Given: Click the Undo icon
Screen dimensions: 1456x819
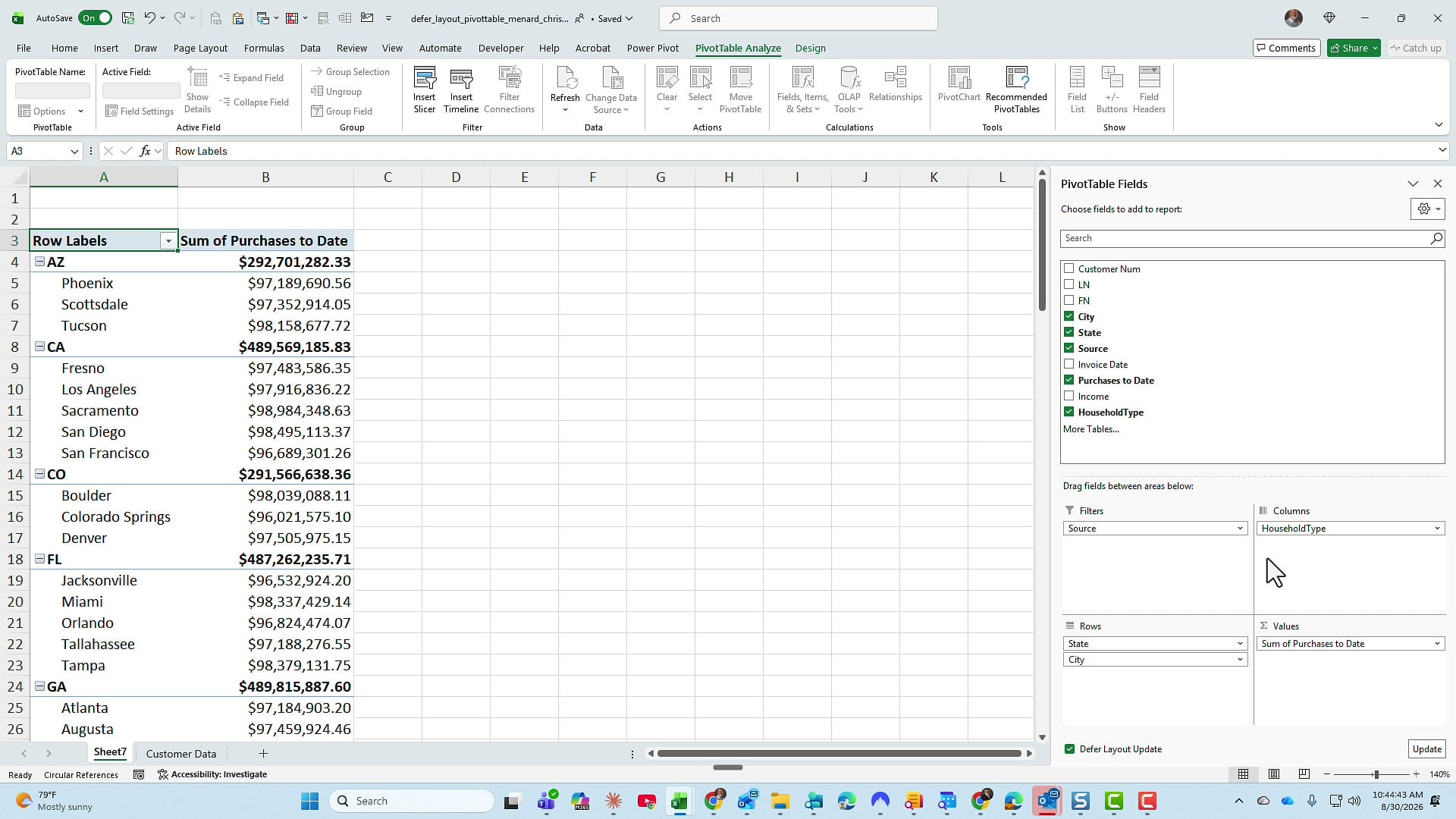Looking at the screenshot, I should (150, 18).
